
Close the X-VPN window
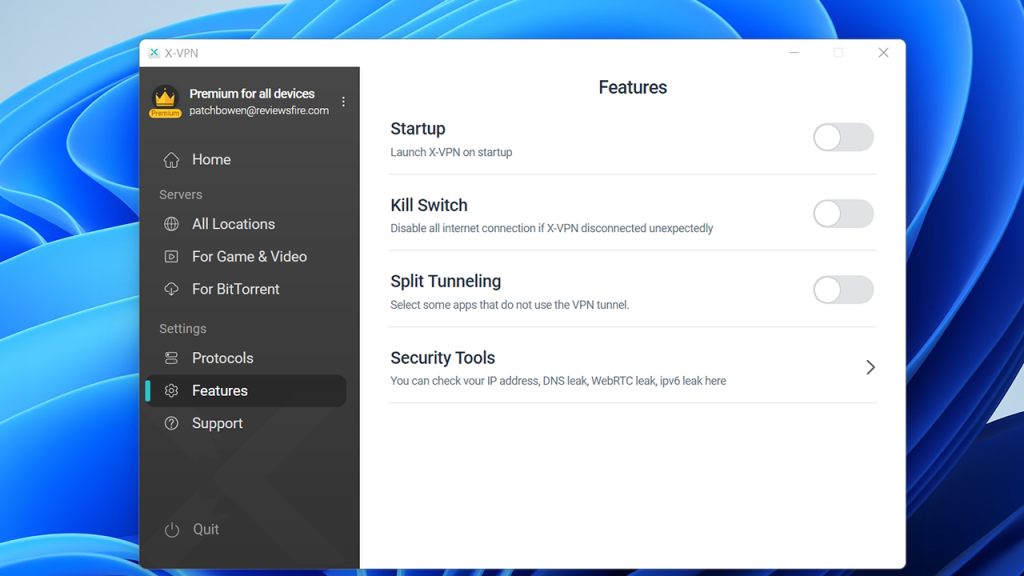[884, 53]
